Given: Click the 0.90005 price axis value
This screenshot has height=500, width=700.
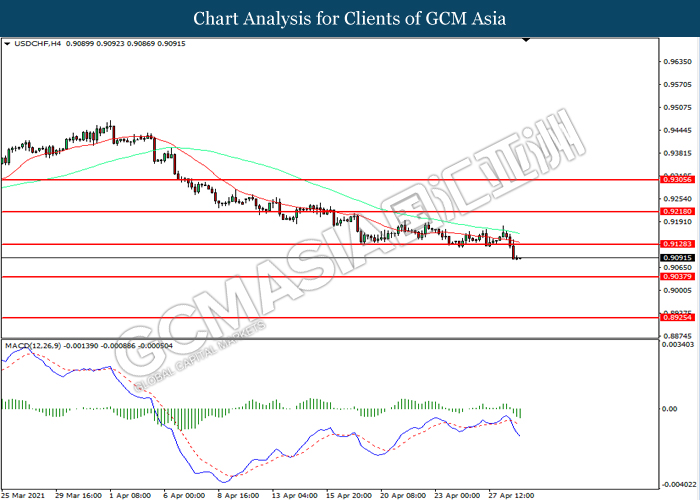Looking at the screenshot, I should tap(677, 290).
